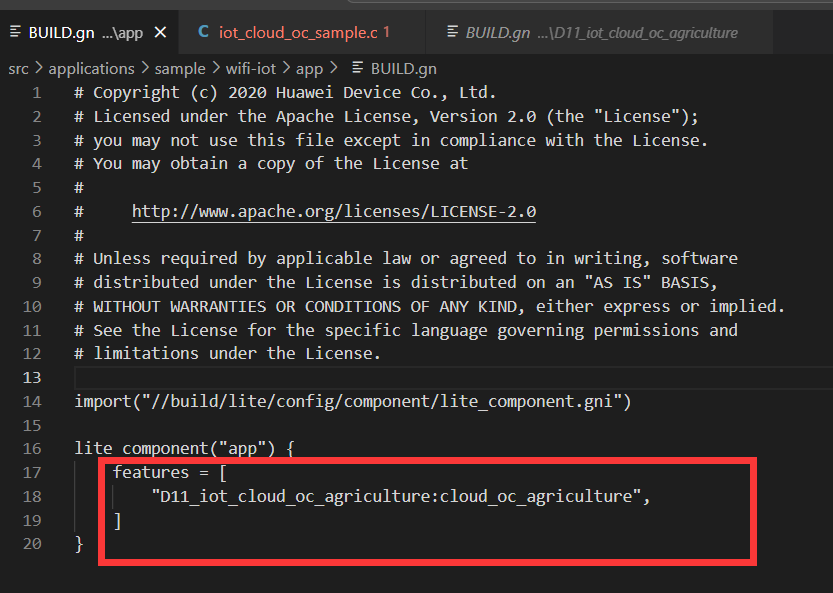Click the empty line 13 in the editor

tap(400, 378)
